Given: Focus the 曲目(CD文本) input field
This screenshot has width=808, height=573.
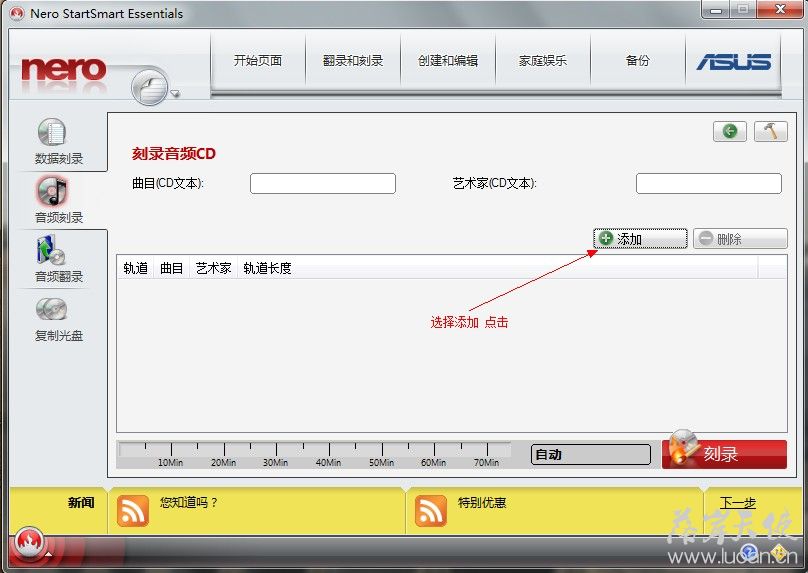Looking at the screenshot, I should click(323, 183).
